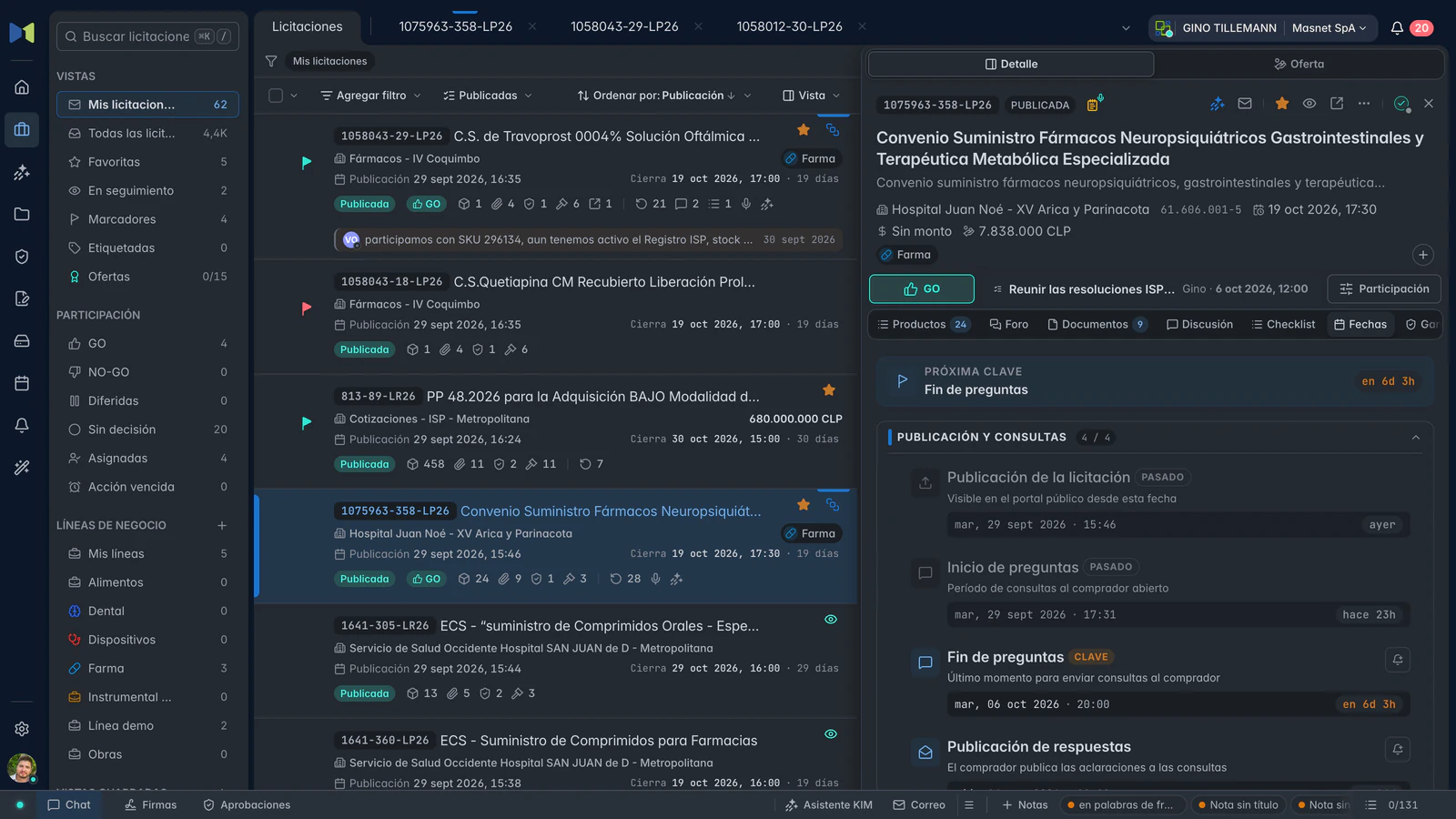Toggle favorite star in detail header
This screenshot has width=1456, height=819.
click(x=1282, y=104)
